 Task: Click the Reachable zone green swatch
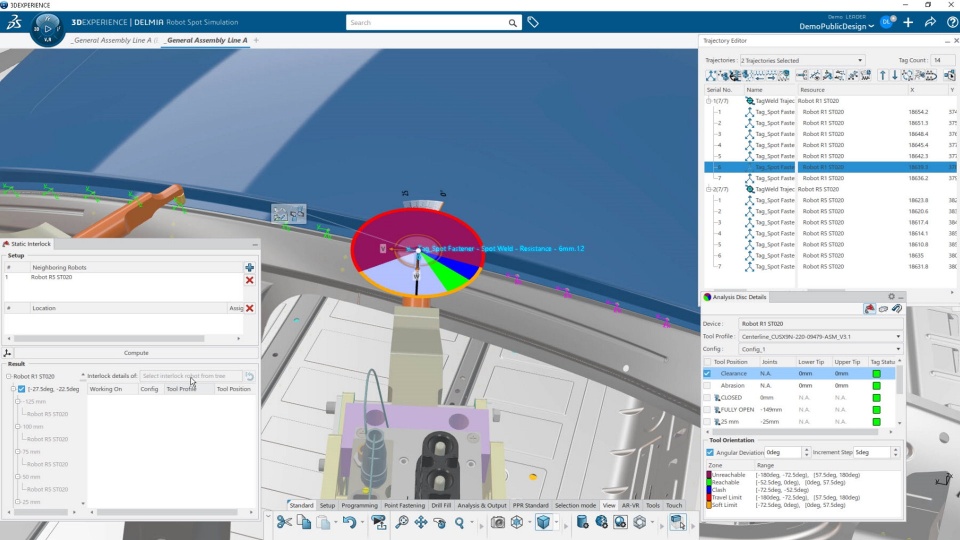[x=709, y=482]
